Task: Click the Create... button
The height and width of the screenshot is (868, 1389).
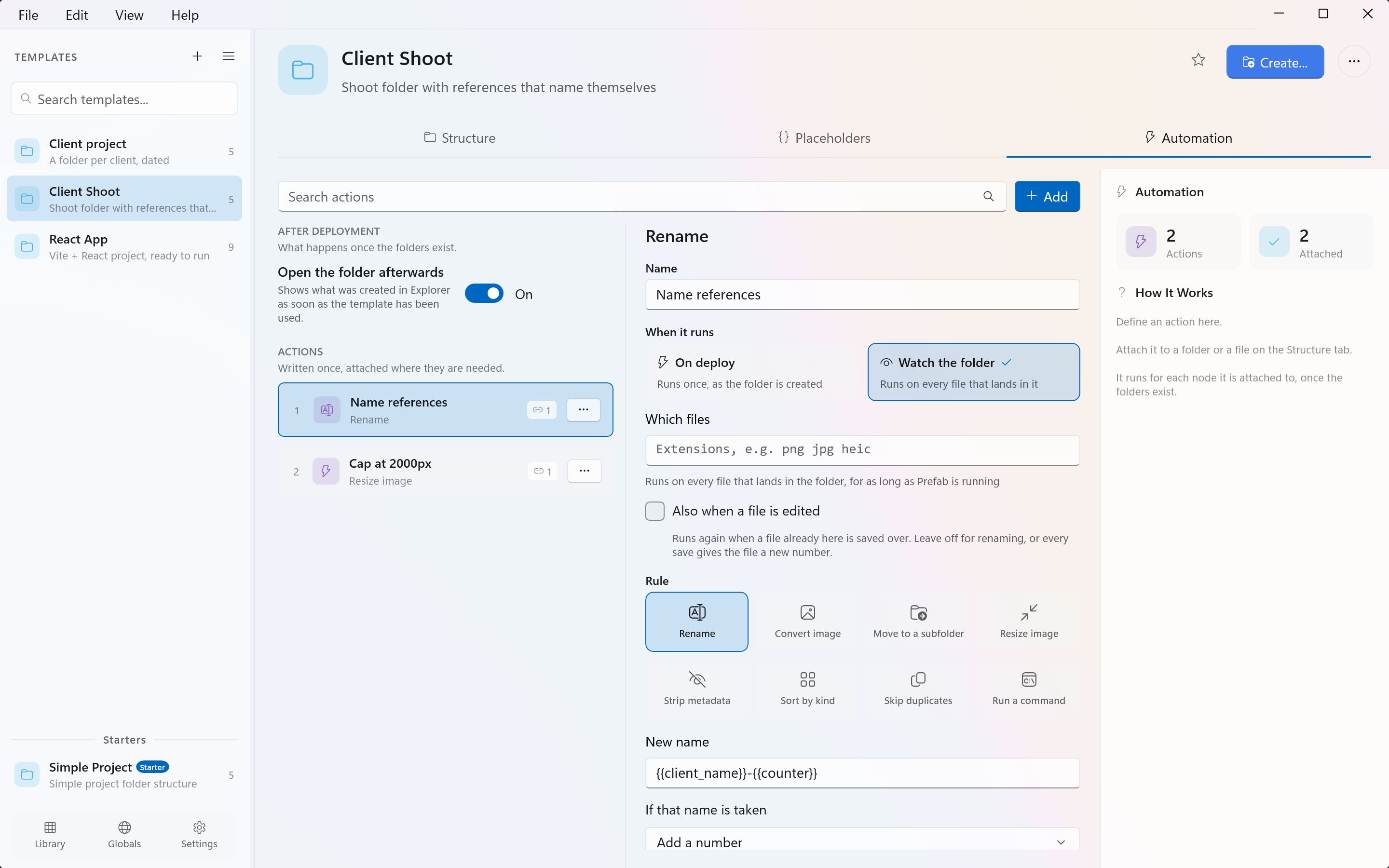Action: (x=1275, y=62)
